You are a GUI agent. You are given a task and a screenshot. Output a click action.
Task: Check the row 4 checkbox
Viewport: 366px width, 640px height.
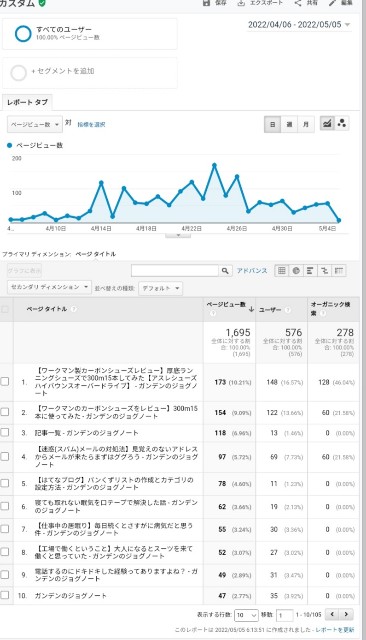5,456
